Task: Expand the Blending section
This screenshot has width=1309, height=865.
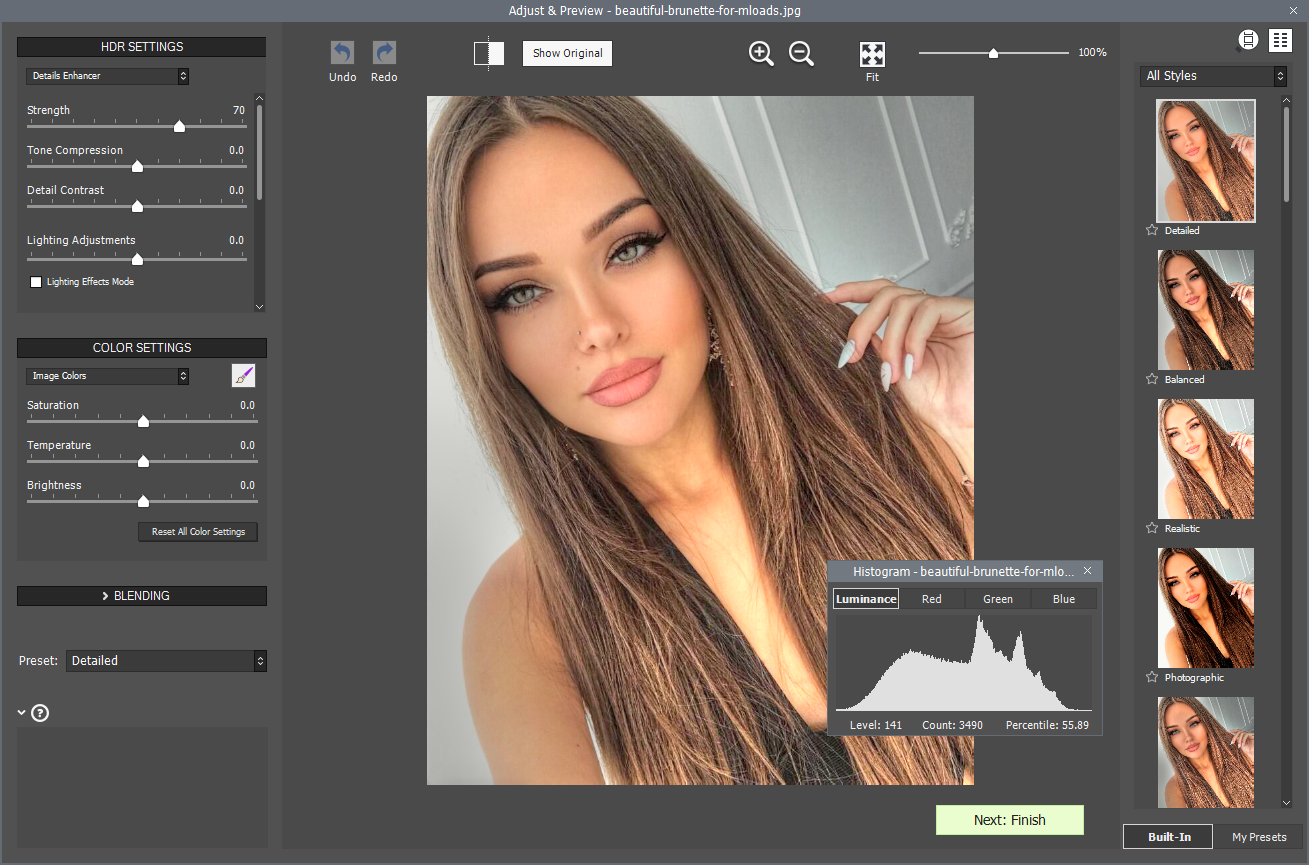Action: tap(141, 596)
